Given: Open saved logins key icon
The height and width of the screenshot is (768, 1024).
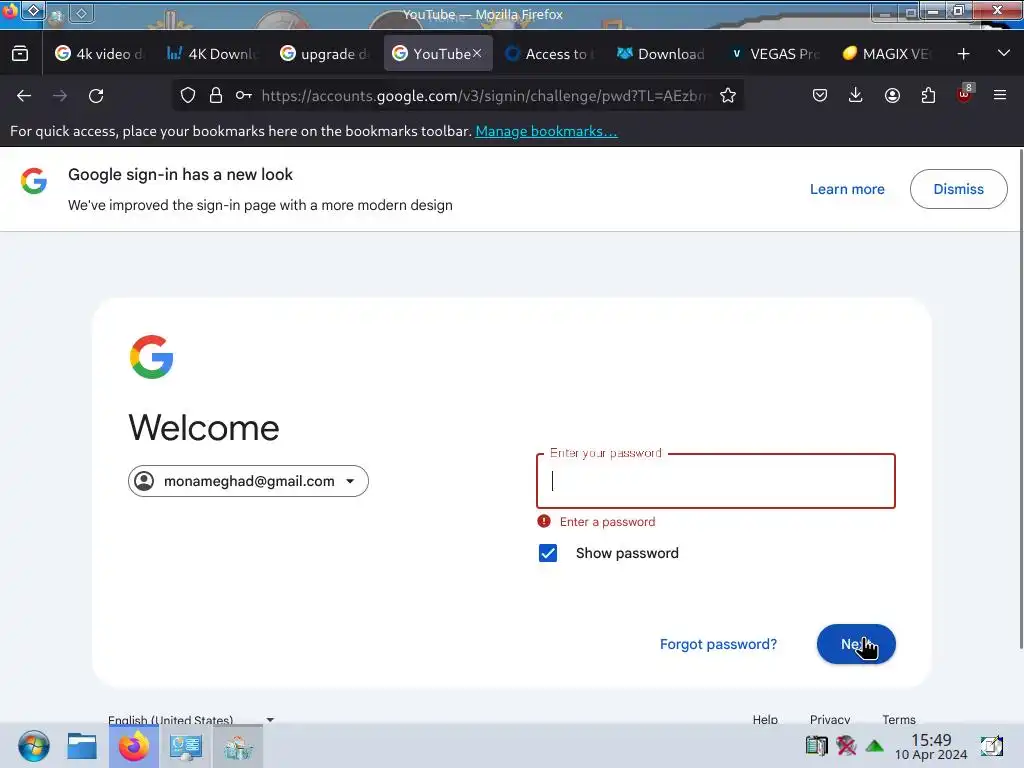Looking at the screenshot, I should point(244,95).
